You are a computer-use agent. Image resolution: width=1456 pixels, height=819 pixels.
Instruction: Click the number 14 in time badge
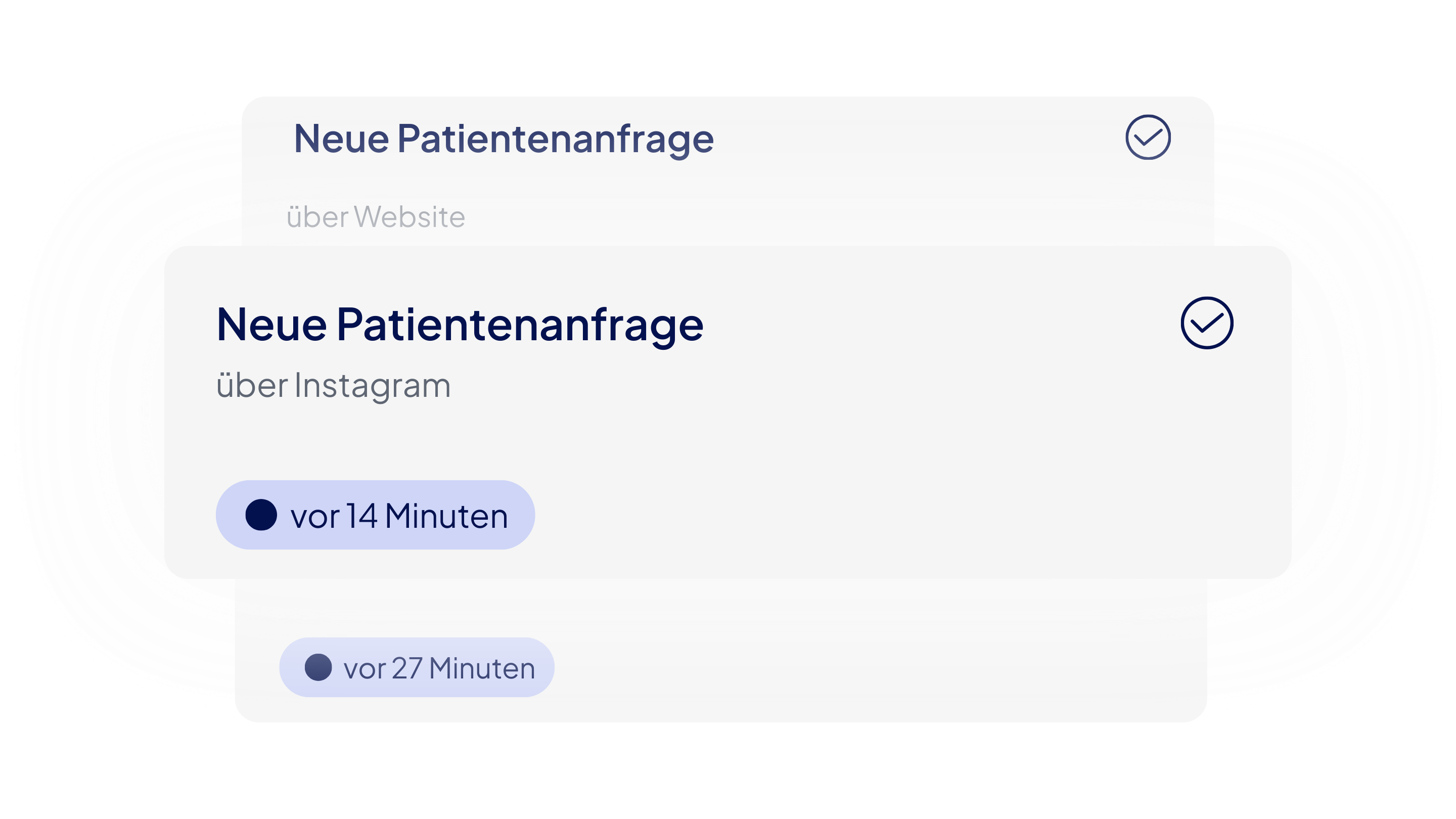pos(361,516)
